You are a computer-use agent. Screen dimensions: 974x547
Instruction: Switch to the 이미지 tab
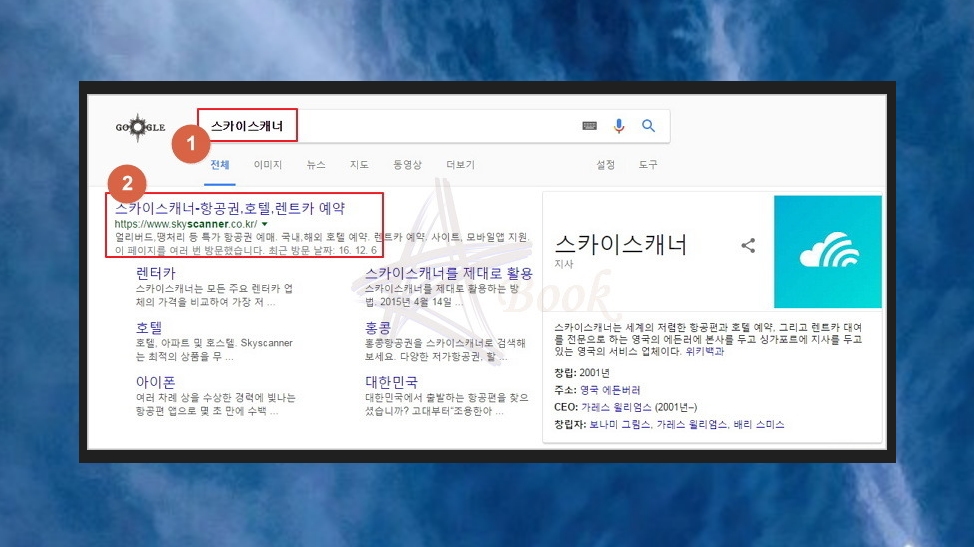(x=268, y=165)
